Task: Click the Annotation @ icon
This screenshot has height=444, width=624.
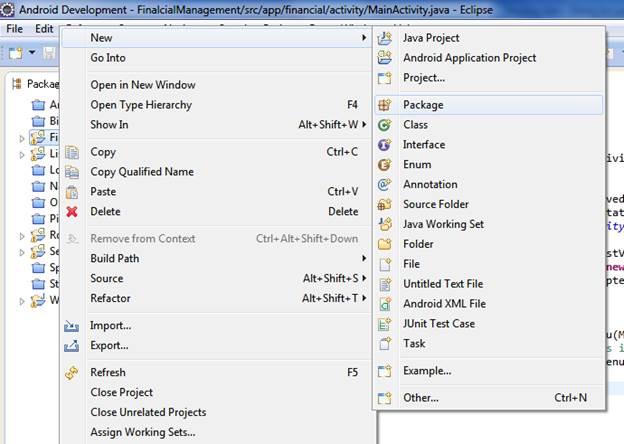Action: coord(384,185)
